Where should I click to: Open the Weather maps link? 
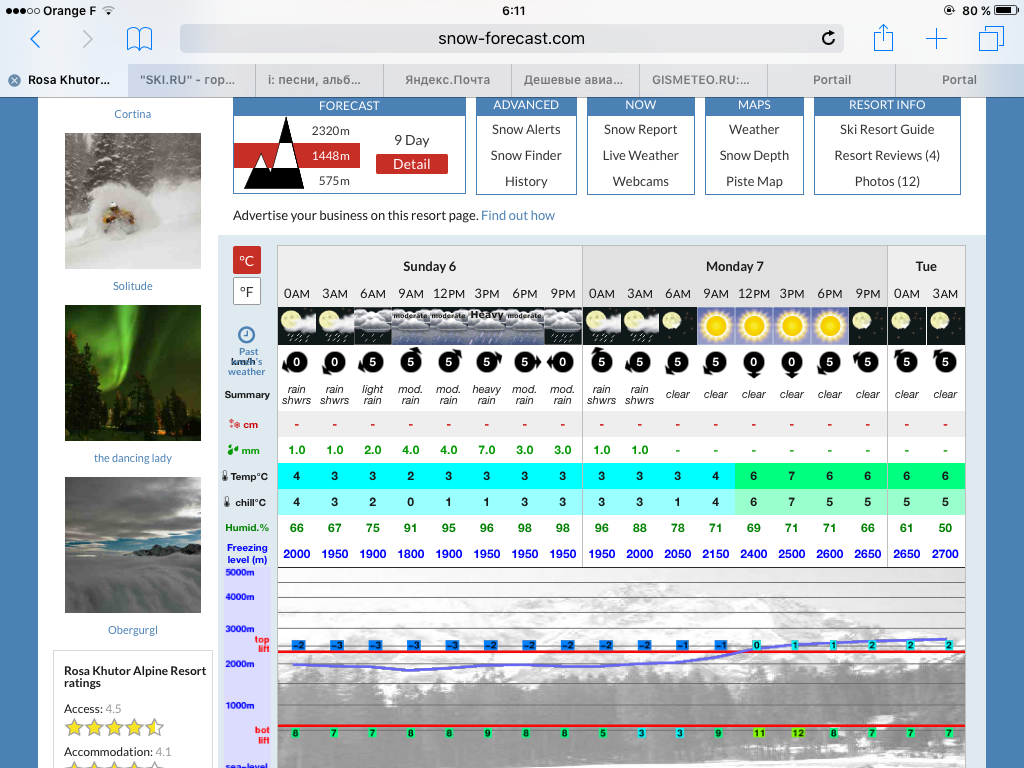tap(754, 129)
